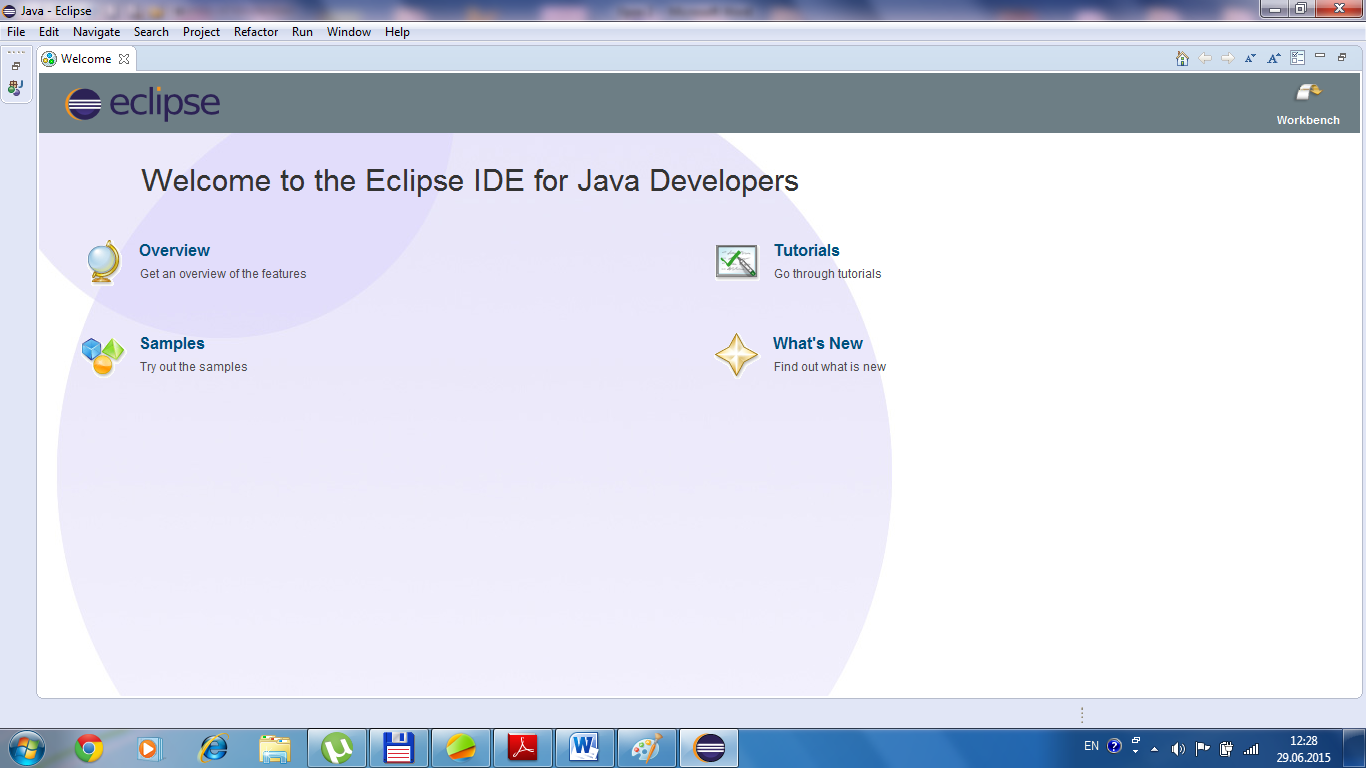Click the battery power plug icon

[x=1226, y=749]
